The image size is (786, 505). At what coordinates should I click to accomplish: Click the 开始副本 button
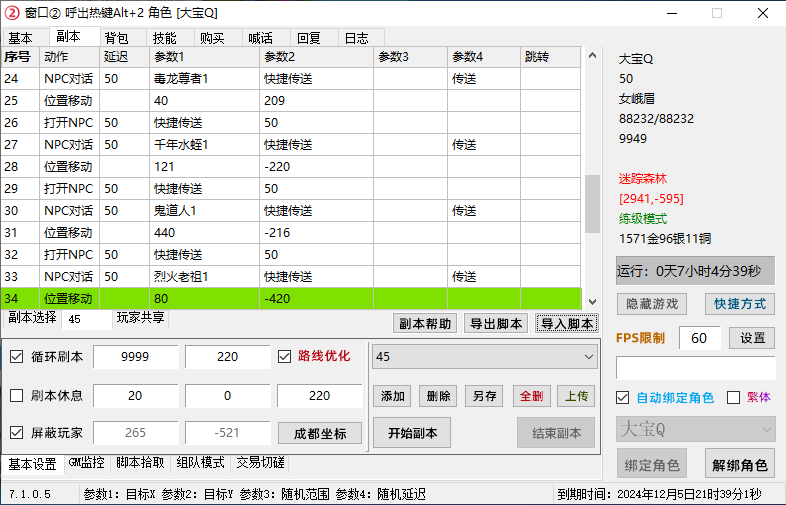click(411, 433)
